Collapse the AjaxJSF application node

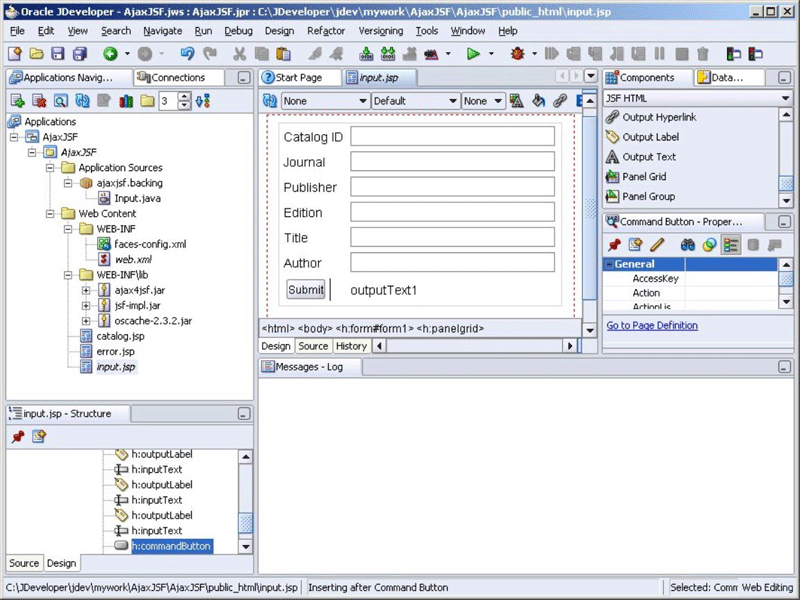tap(14, 137)
